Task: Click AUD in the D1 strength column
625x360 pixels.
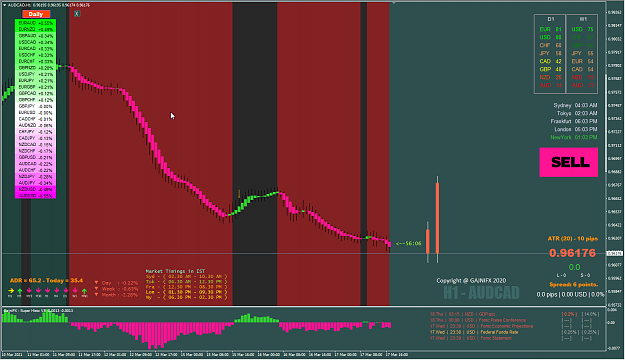Action: point(545,85)
